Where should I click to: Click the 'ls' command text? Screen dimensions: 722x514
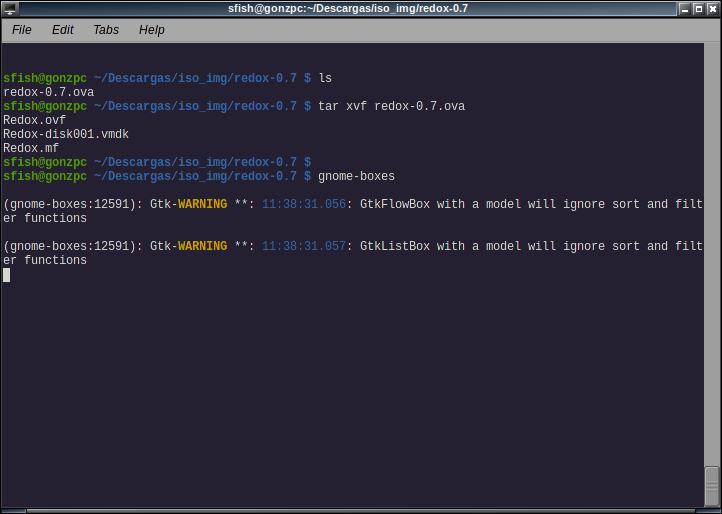pyautogui.click(x=325, y=78)
